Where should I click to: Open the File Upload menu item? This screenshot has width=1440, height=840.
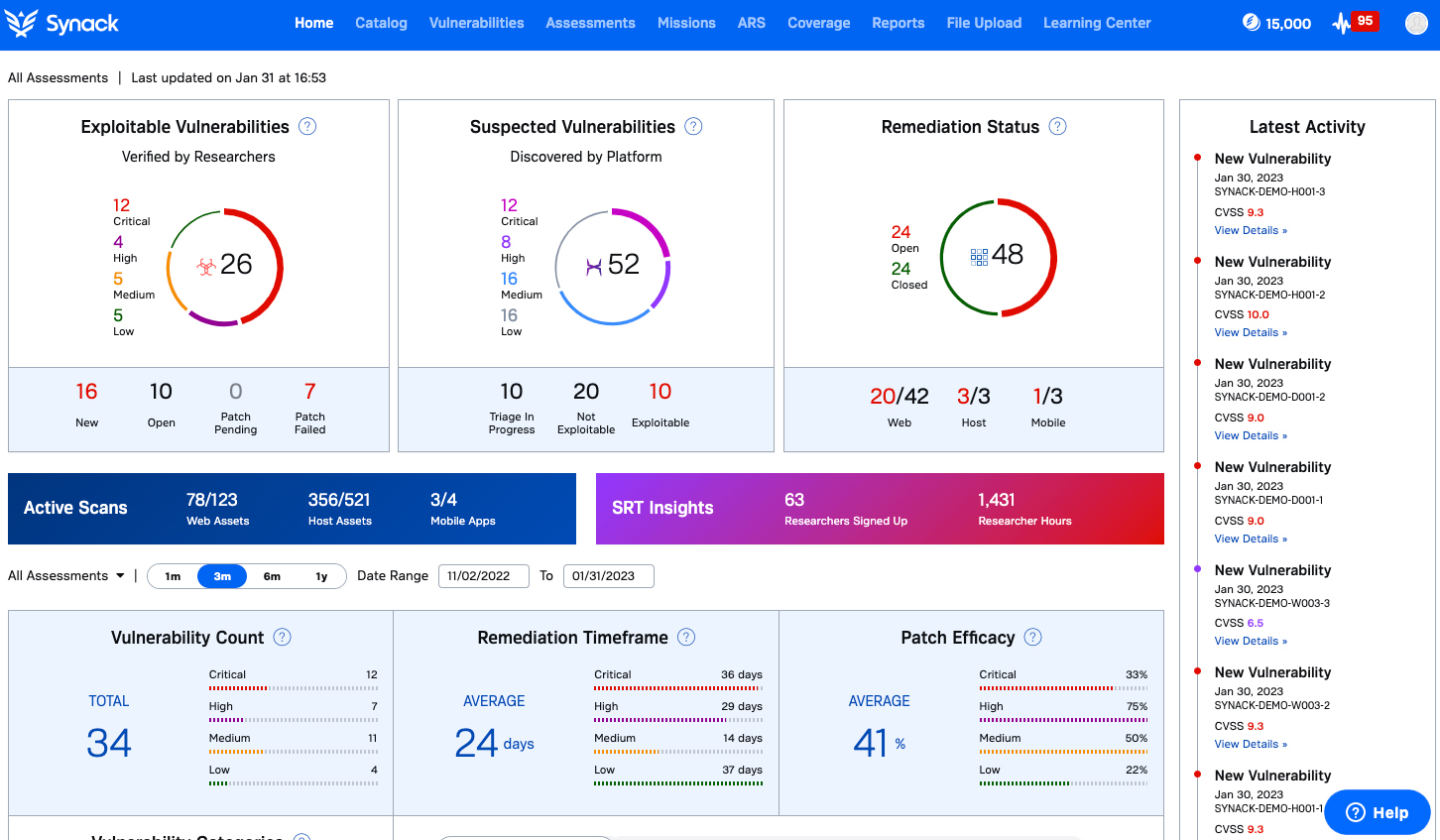[x=984, y=23]
